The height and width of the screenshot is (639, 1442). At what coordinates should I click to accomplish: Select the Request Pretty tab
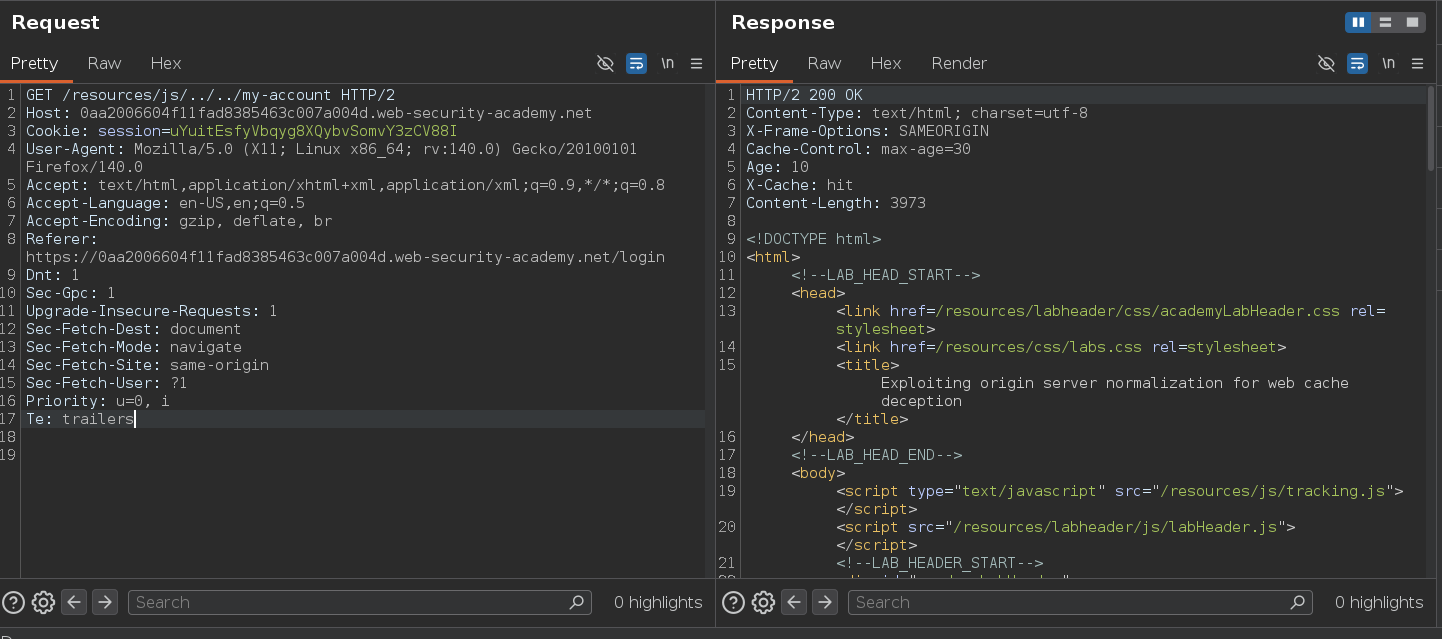pyautogui.click(x=35, y=63)
